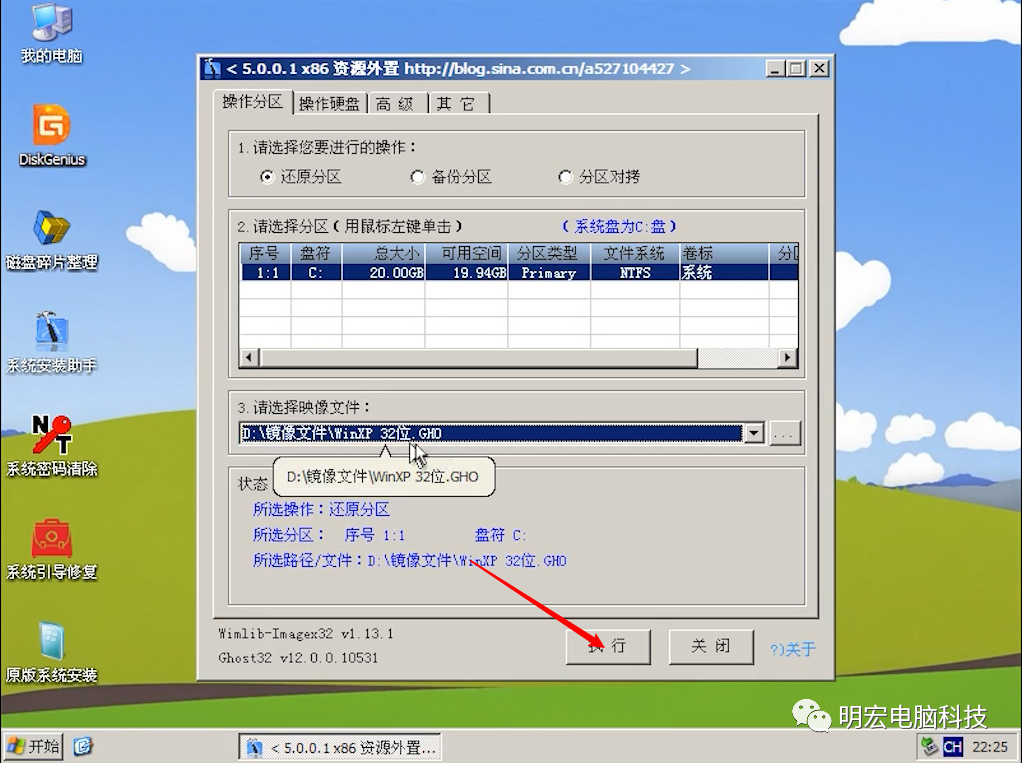Select the 还原分区 radio button
Viewport: 1022px width, 763px height.
click(x=267, y=177)
